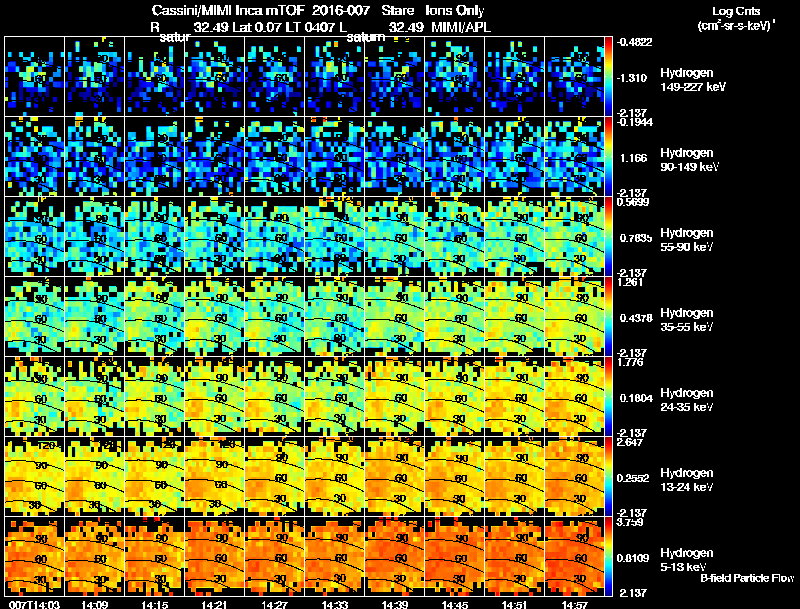Screen dimensions: 800x609
Task: Click the Cassini/MIMI Inca mTOF title text
Action: (x=229, y=10)
